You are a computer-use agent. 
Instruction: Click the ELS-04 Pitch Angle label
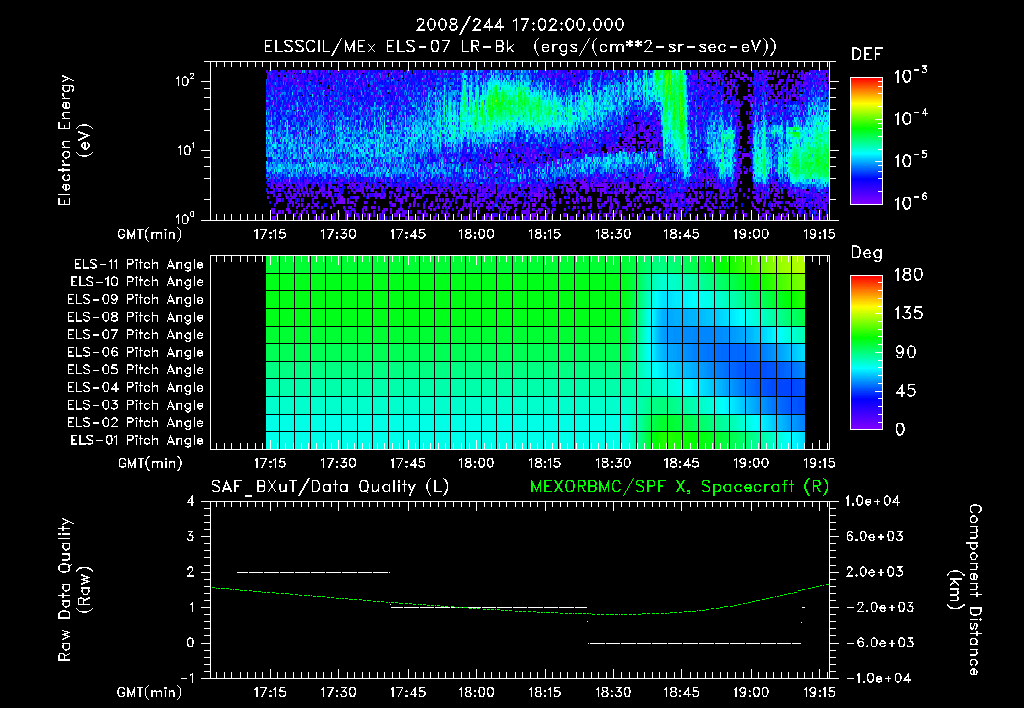136,388
